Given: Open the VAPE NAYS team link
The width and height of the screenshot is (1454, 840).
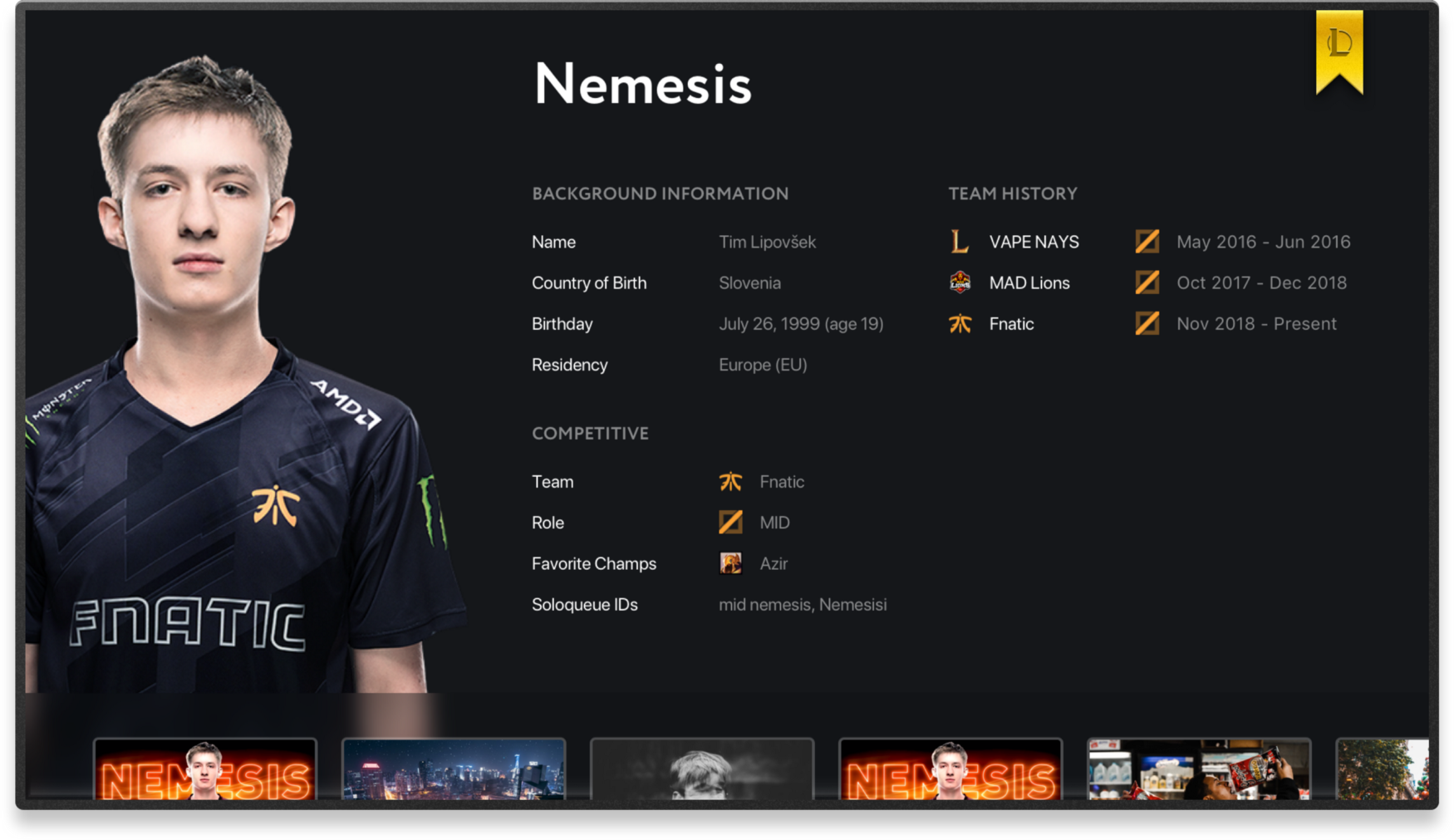Looking at the screenshot, I should [x=1034, y=242].
